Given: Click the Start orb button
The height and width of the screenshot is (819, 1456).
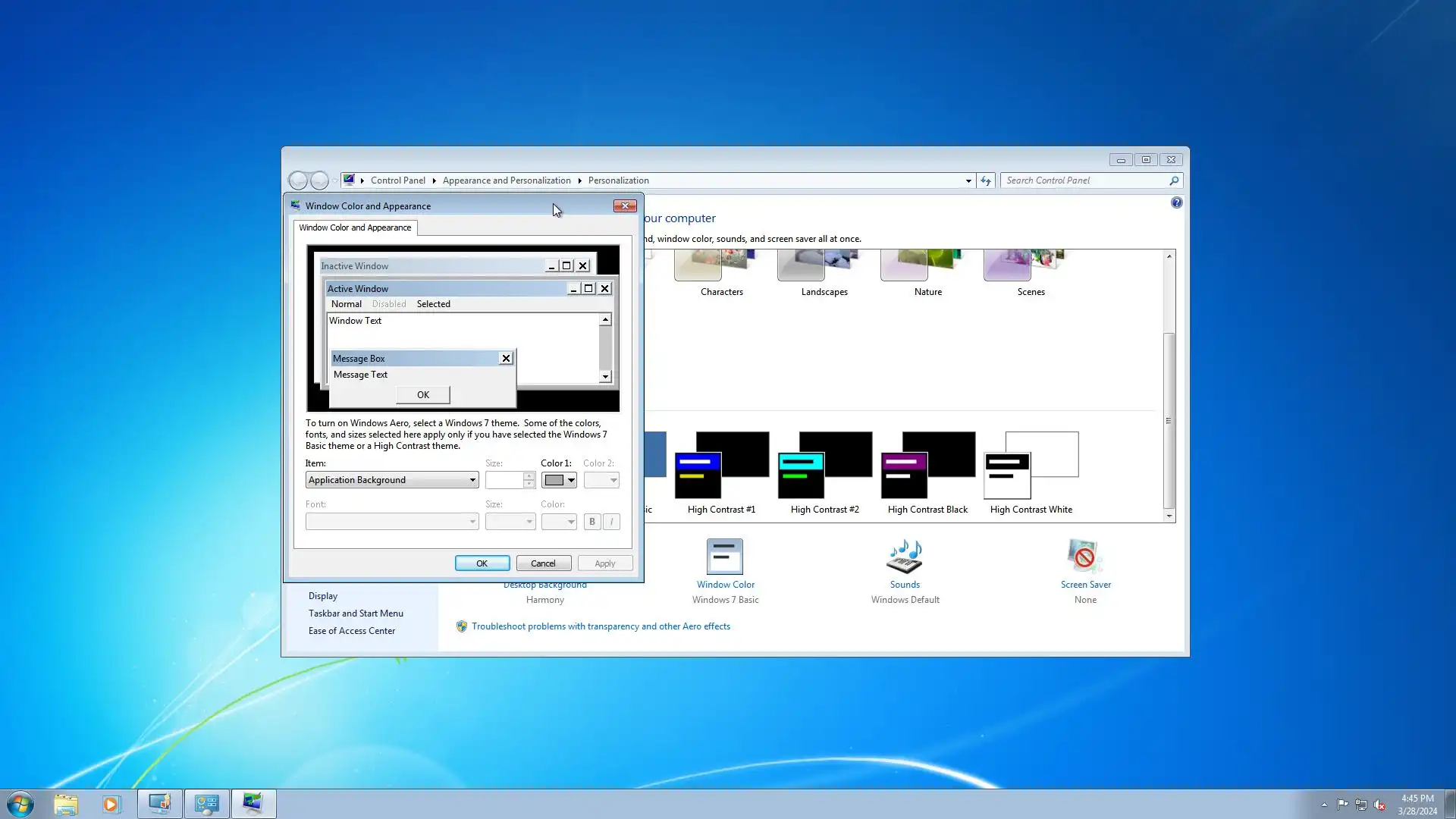Looking at the screenshot, I should point(20,804).
